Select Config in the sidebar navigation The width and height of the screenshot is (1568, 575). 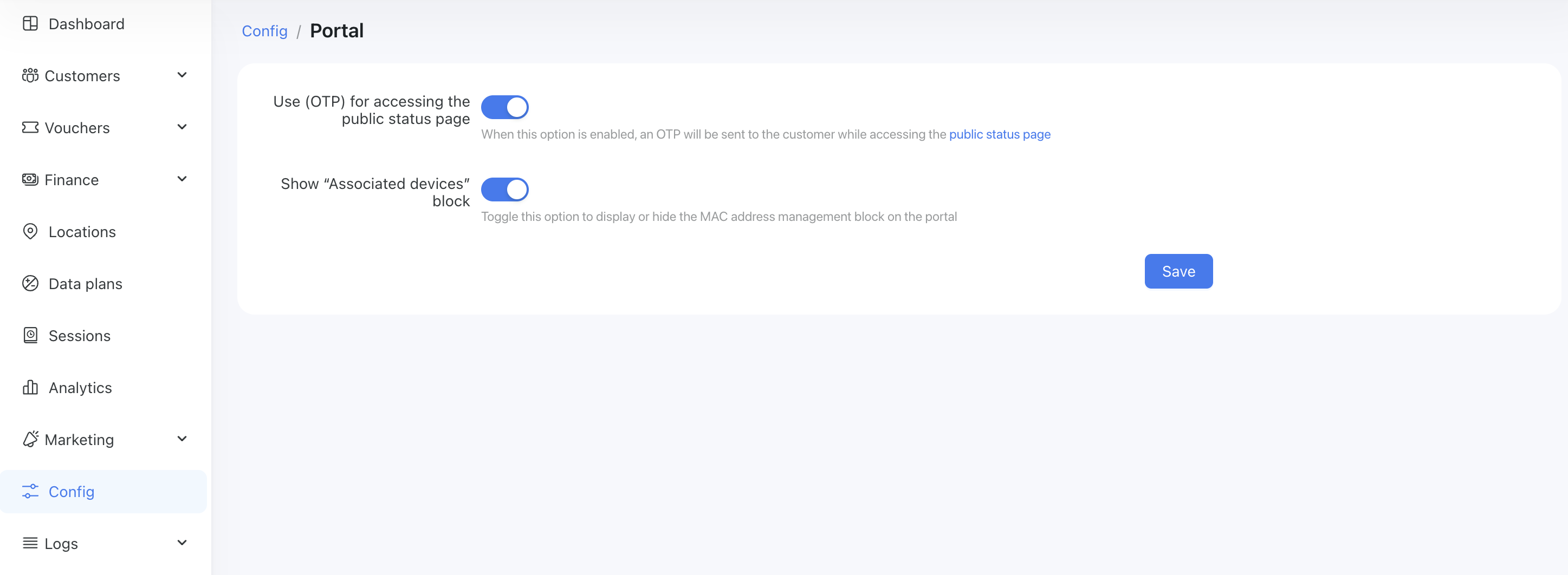click(71, 491)
